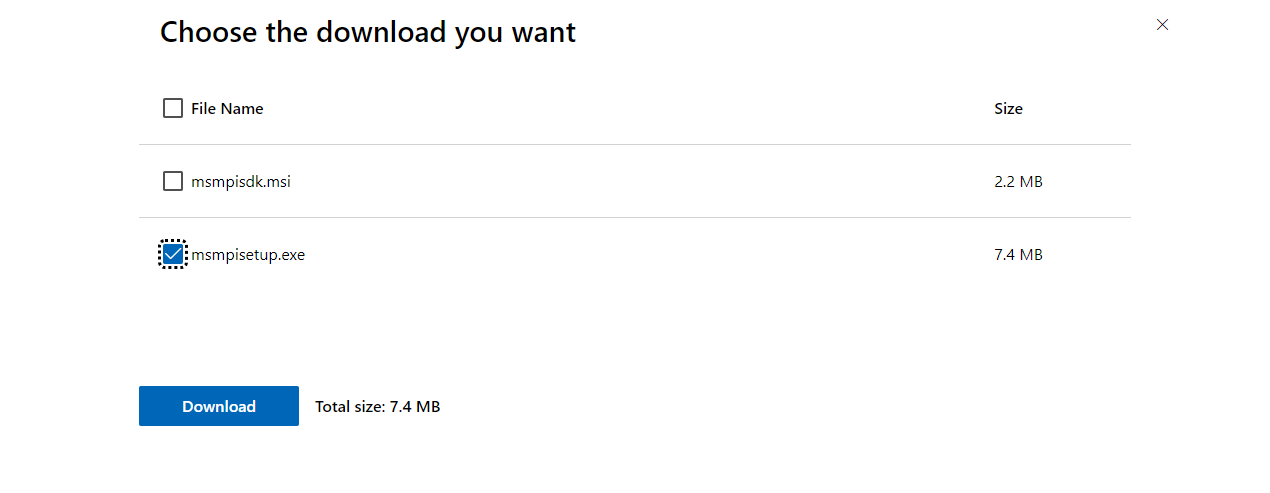
Task: Toggle the select-all File Name checkbox
Action: coord(173,108)
